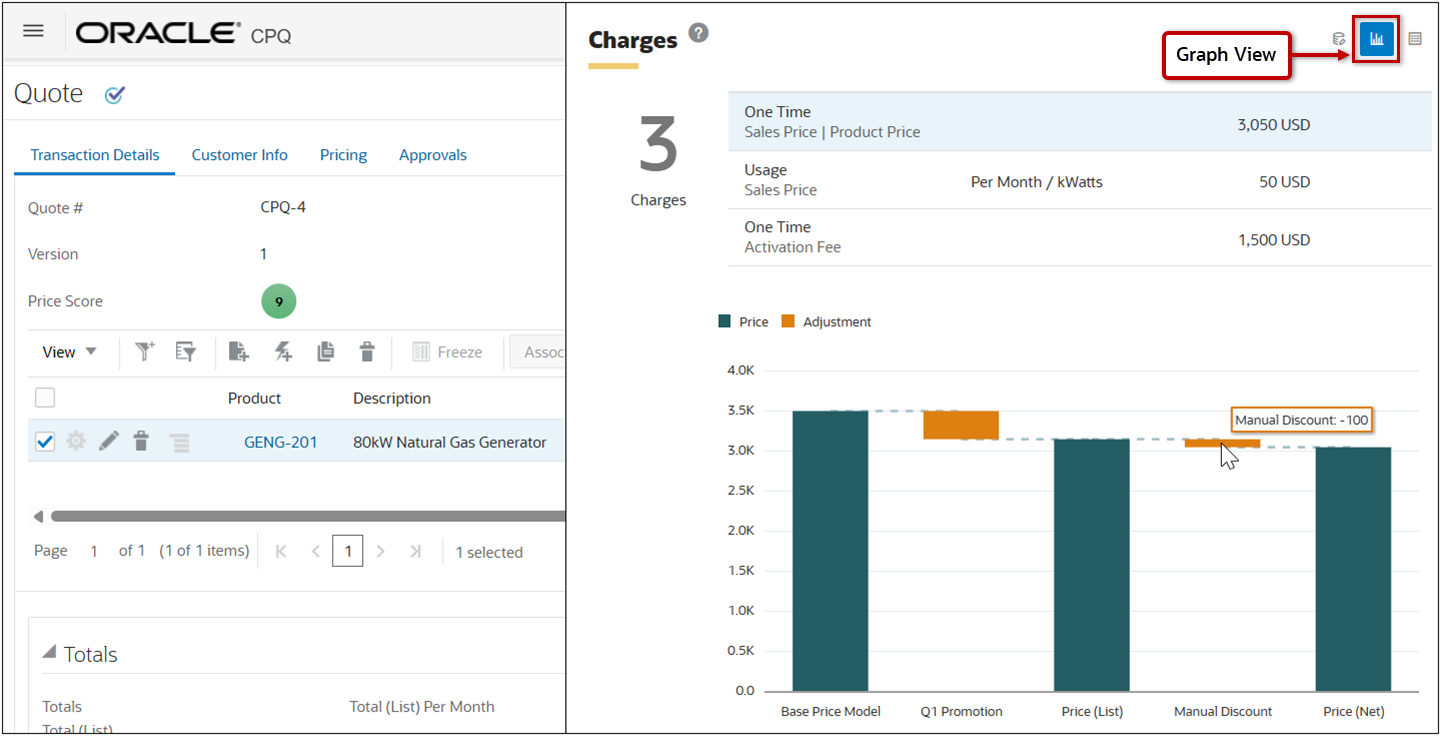1441x736 pixels.
Task: Edit the GENG-201 row with pencil icon
Action: (x=109, y=441)
